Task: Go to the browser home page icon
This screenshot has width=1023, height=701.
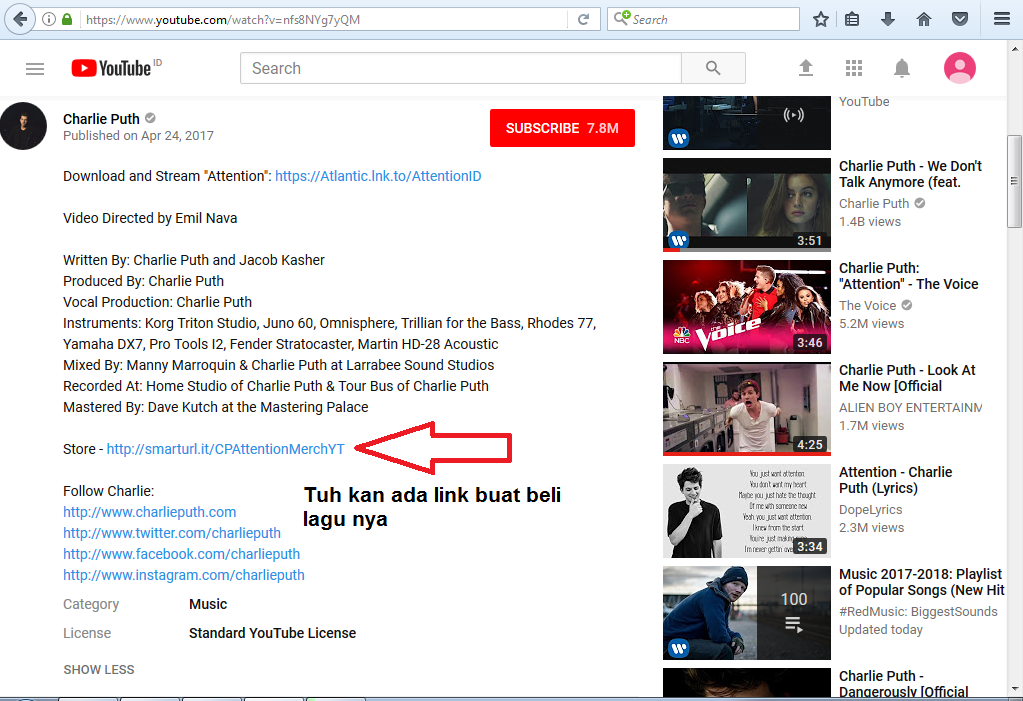Action: pyautogui.click(x=924, y=20)
